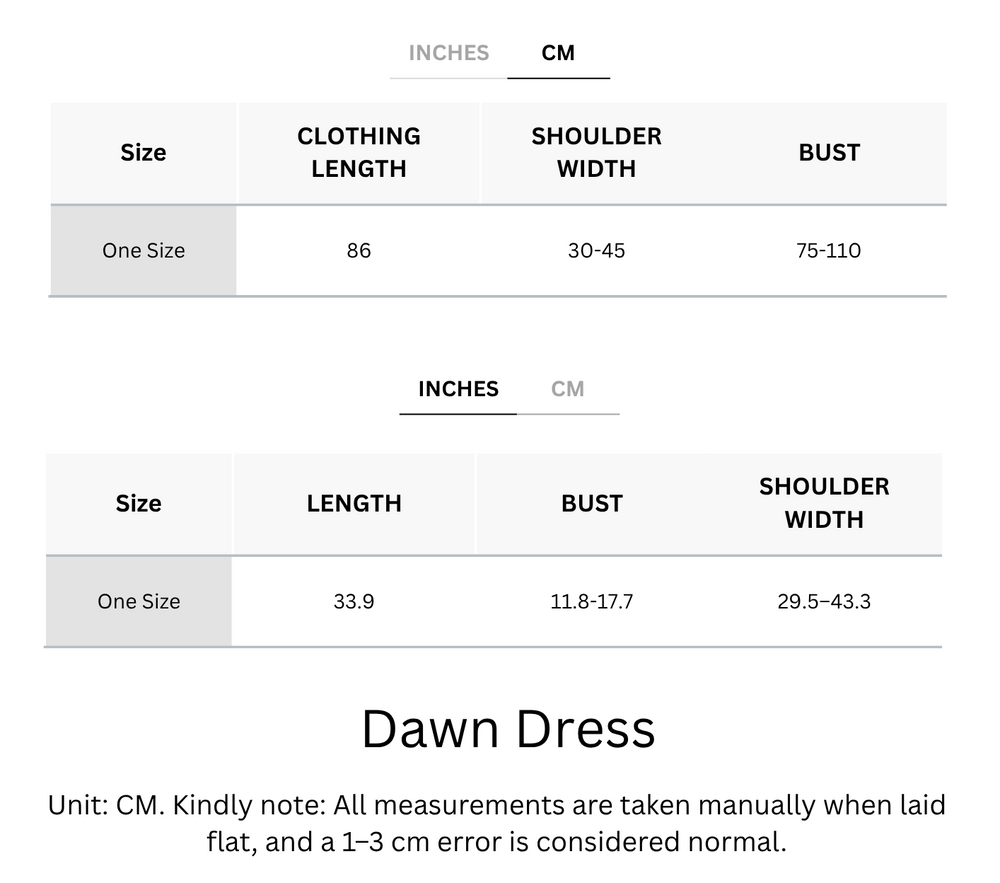
Task: Click the One Size cell in the top table
Action: [x=142, y=250]
